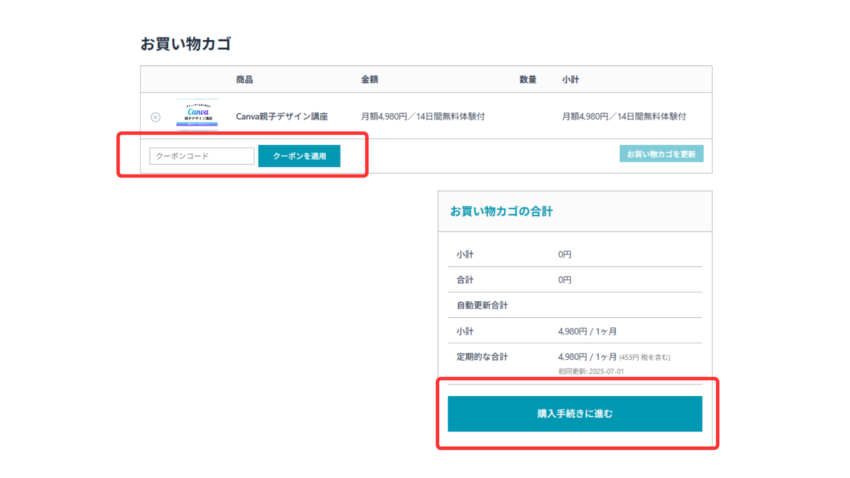The height and width of the screenshot is (478, 850).
Task: Click the monthly price under the 金額 column
Action: point(423,116)
